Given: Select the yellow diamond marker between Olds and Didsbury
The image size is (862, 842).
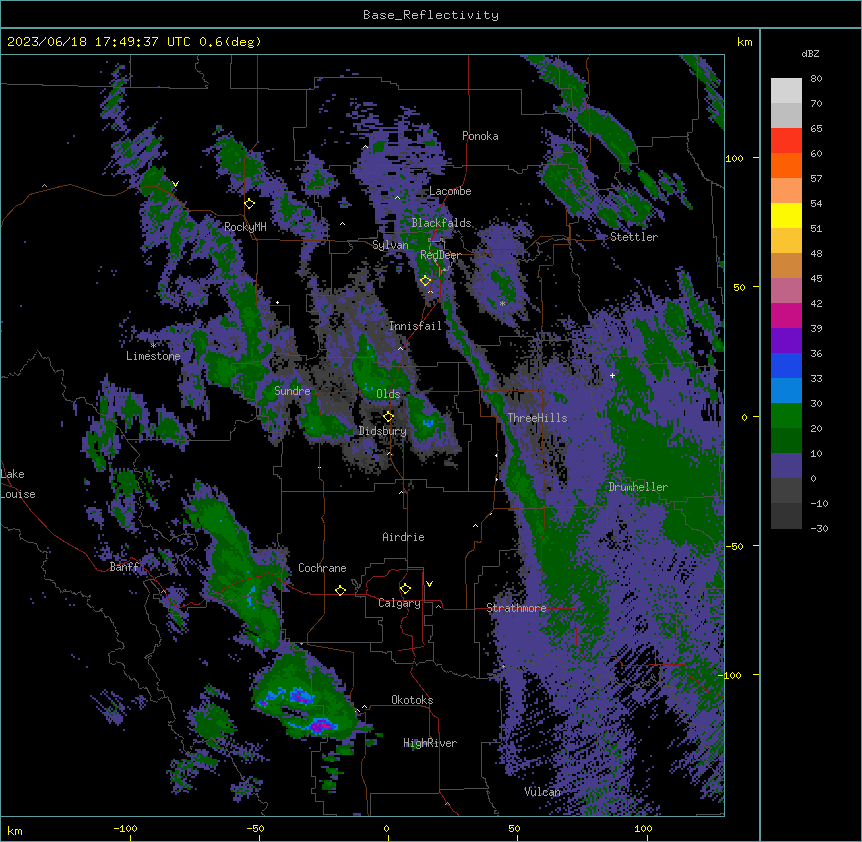Looking at the screenshot, I should point(389,416).
